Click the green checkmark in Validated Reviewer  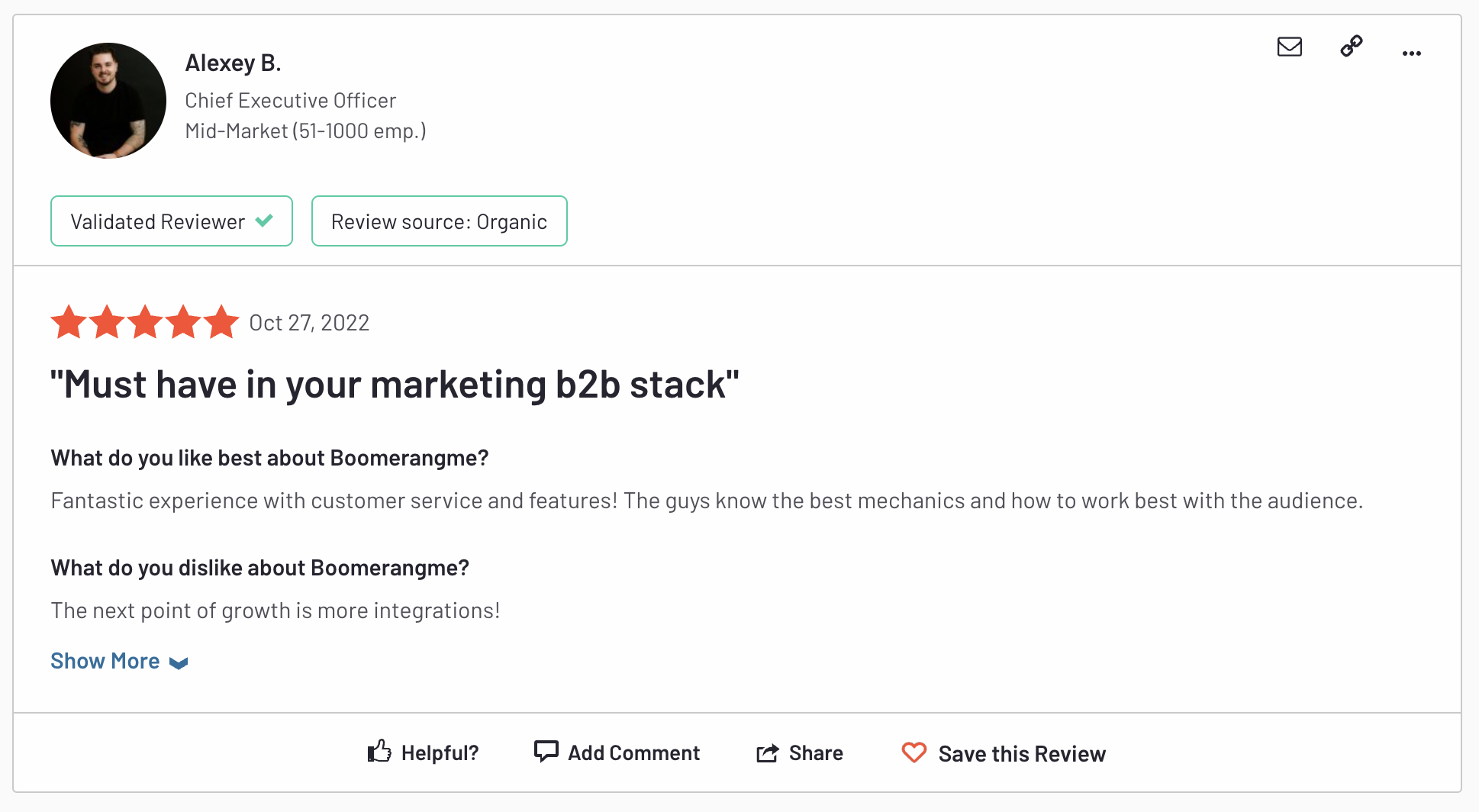tap(265, 221)
